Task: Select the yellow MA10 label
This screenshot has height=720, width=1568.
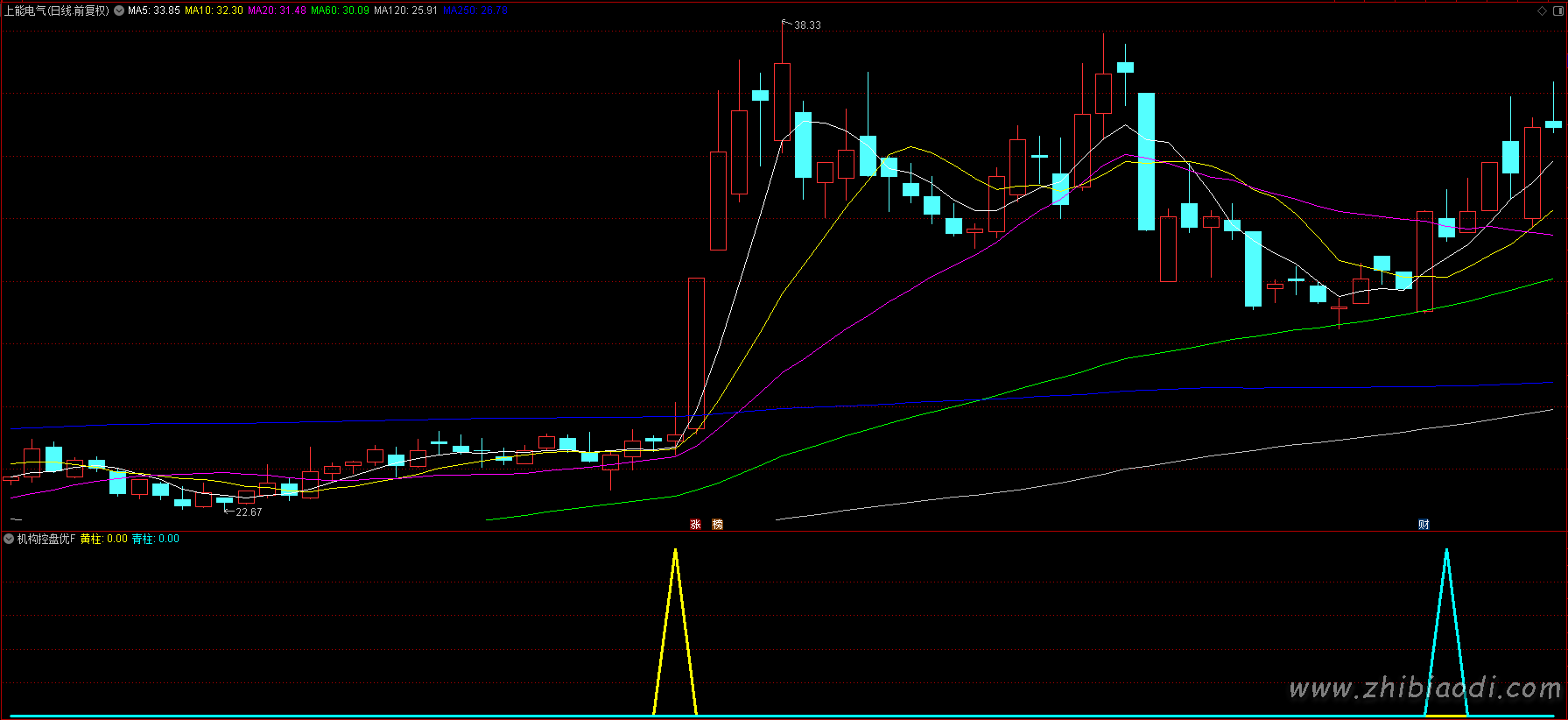Action: click(214, 11)
